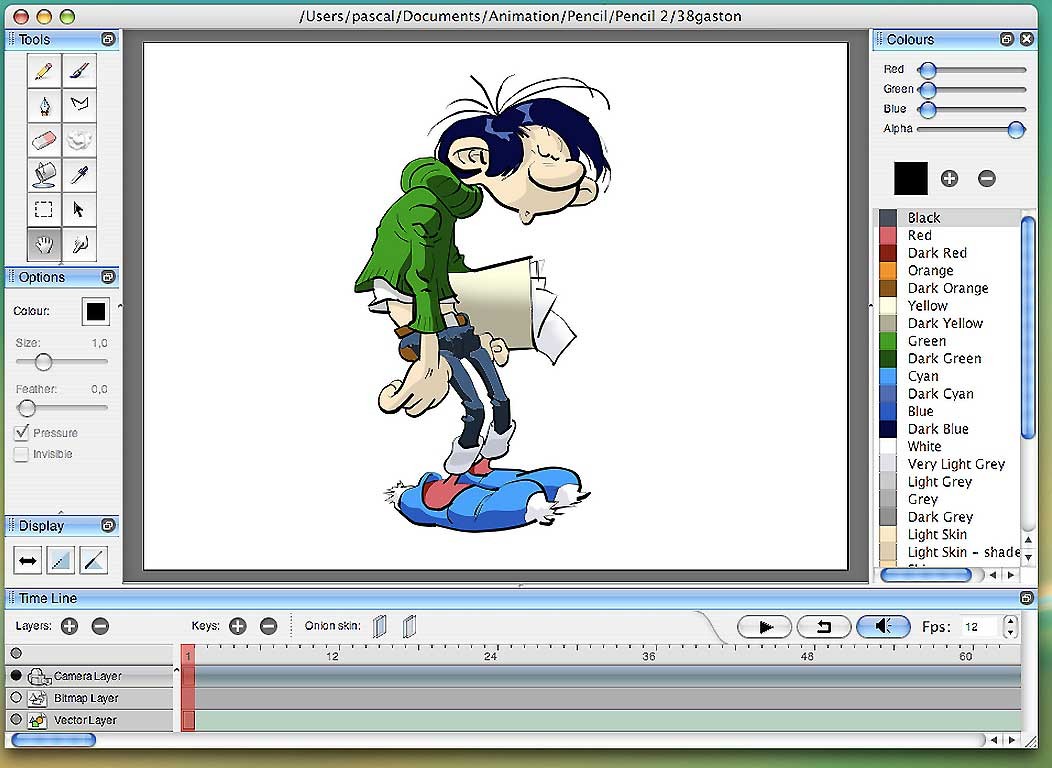Screen dimensions: 1052x768
Task: Adjust the Size slider
Action: coord(62,362)
